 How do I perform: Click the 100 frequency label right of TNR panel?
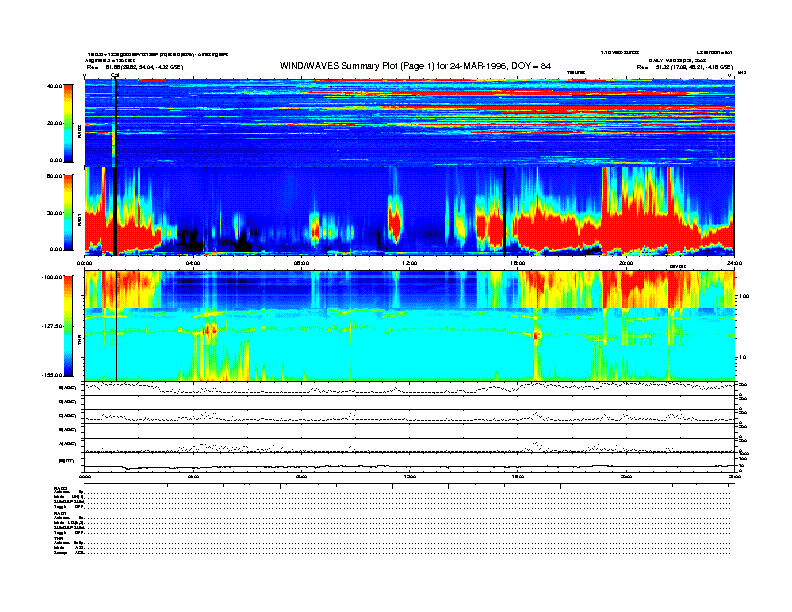tap(744, 296)
